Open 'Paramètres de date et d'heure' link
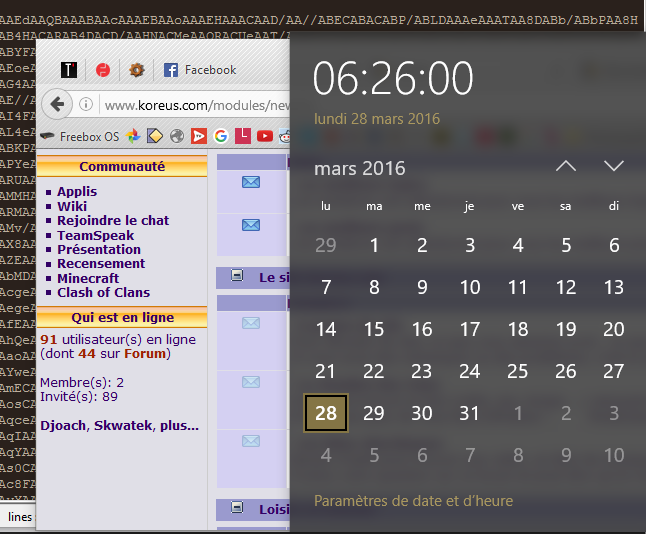Viewport: 646px width, 534px height. 413,501
